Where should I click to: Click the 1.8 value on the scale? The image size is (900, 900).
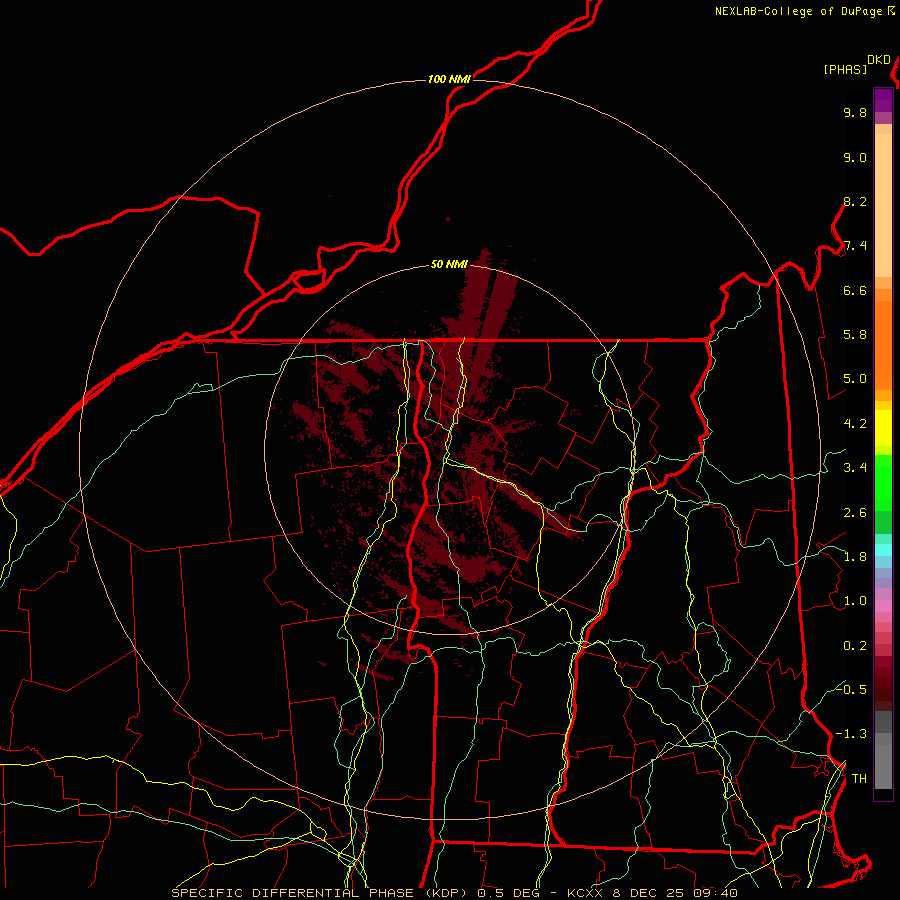coord(855,557)
